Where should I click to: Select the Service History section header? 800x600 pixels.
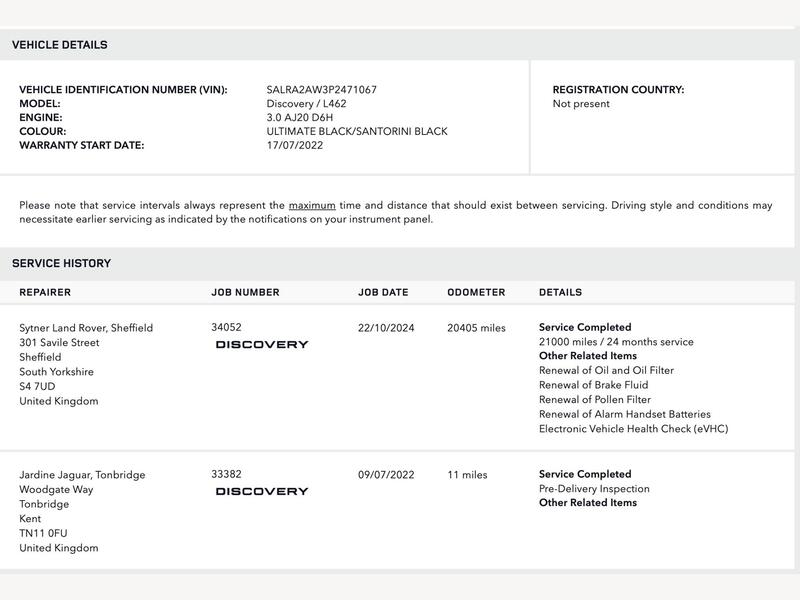[62, 264]
